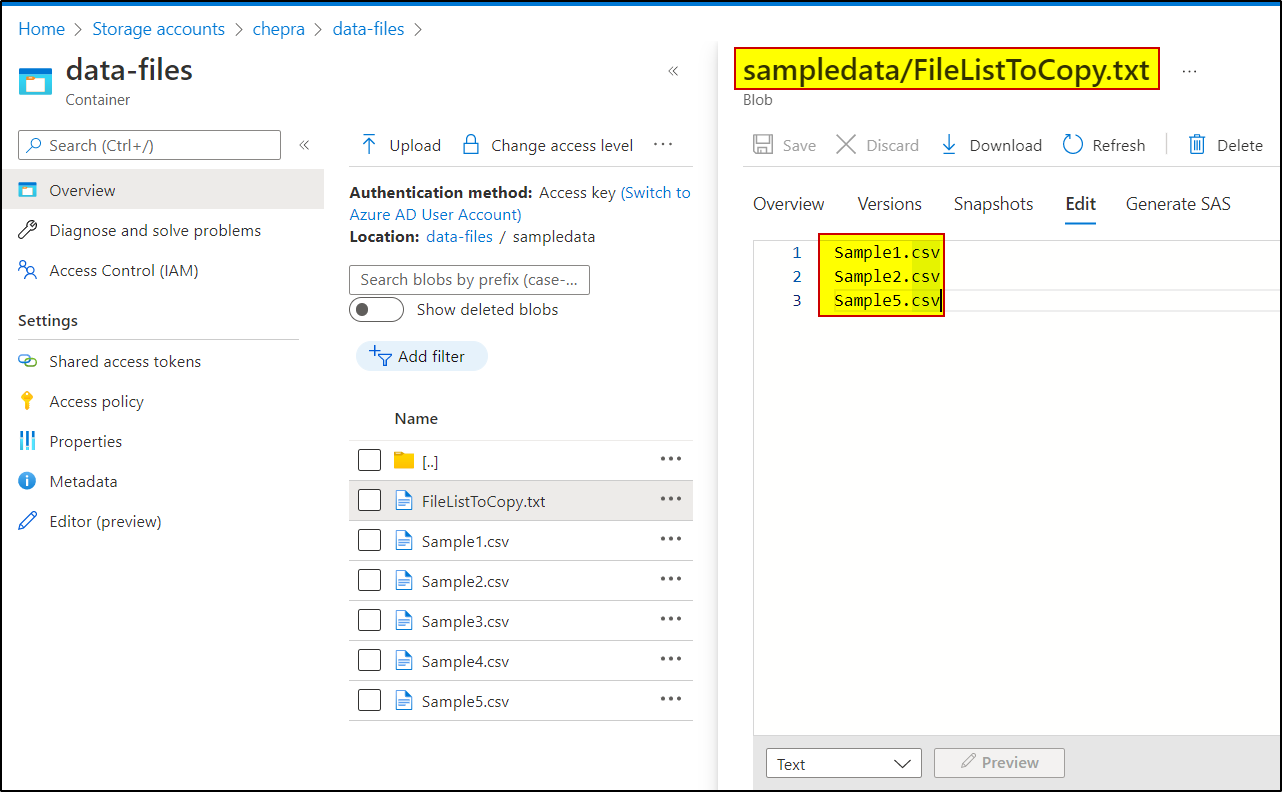This screenshot has height=792, width=1282.
Task: Click the Access Control (IAM) people icon
Action: (x=28, y=270)
